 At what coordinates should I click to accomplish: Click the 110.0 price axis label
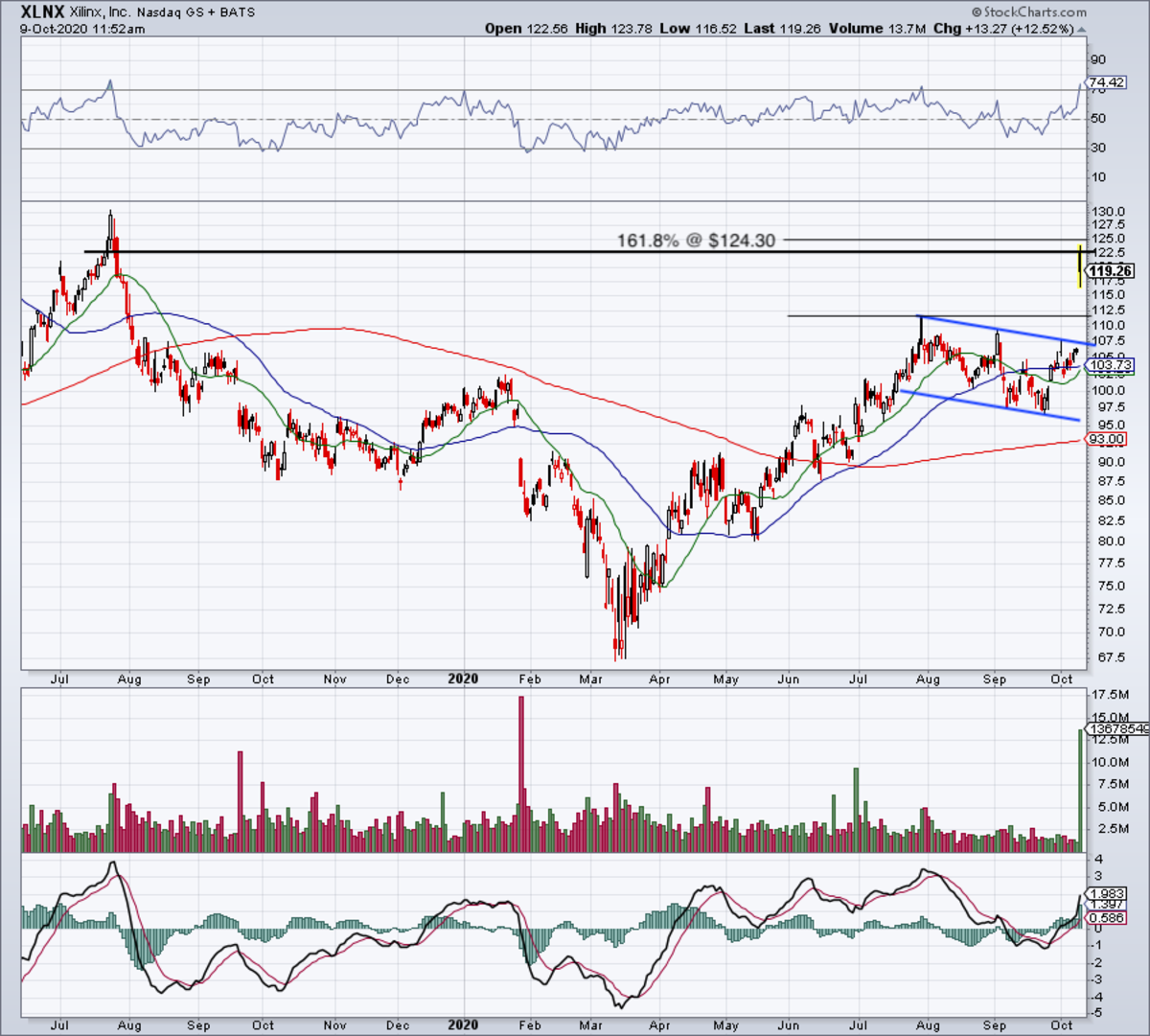tap(1108, 326)
